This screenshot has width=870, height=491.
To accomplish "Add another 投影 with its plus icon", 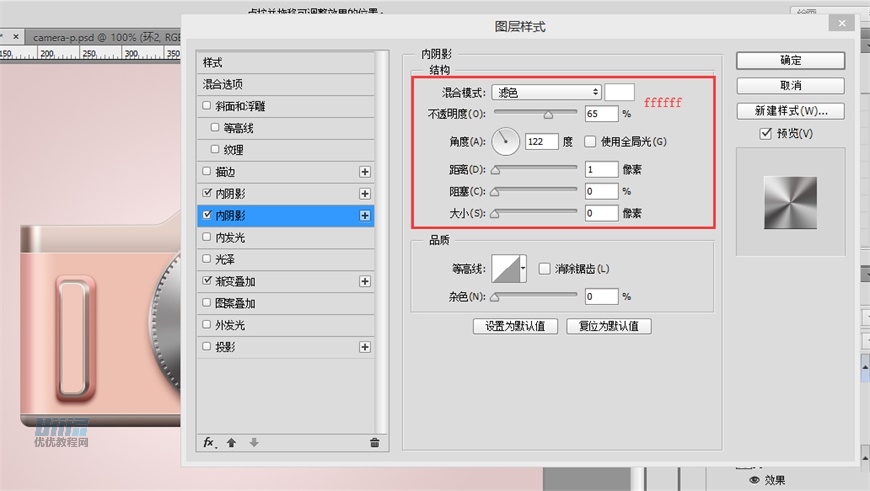I will 365,347.
